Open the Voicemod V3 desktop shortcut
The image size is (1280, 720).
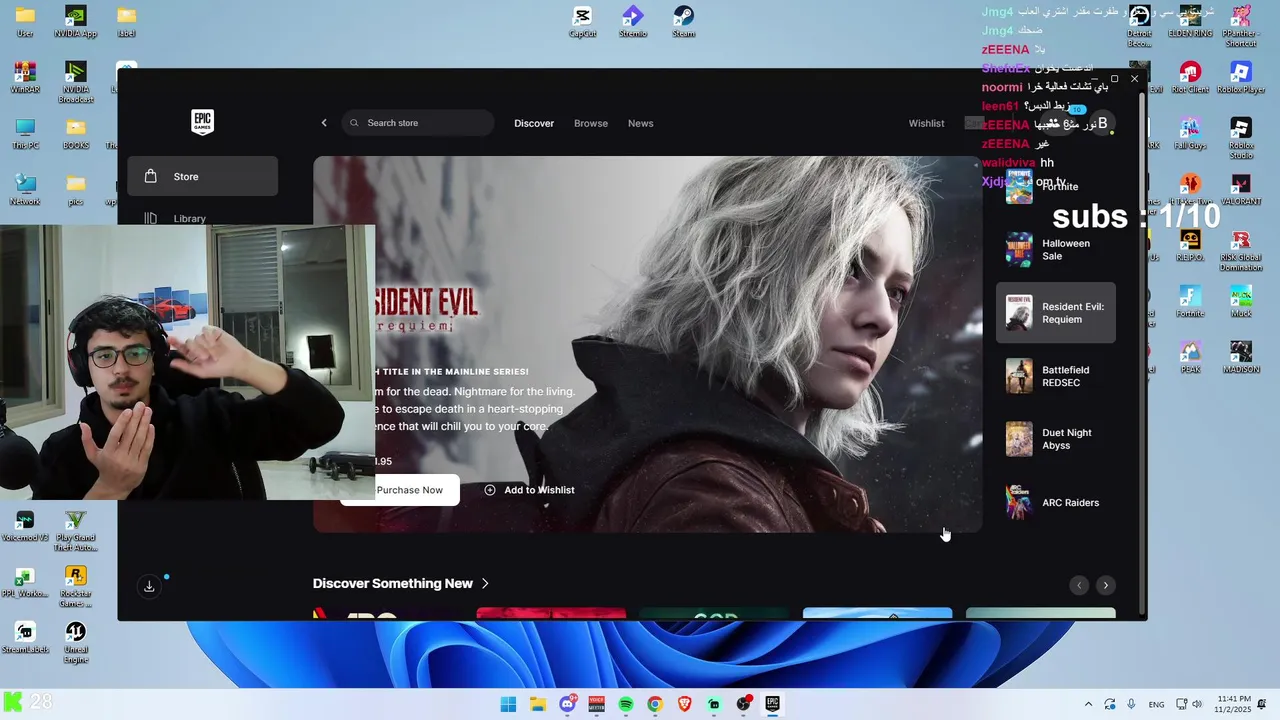(25, 526)
